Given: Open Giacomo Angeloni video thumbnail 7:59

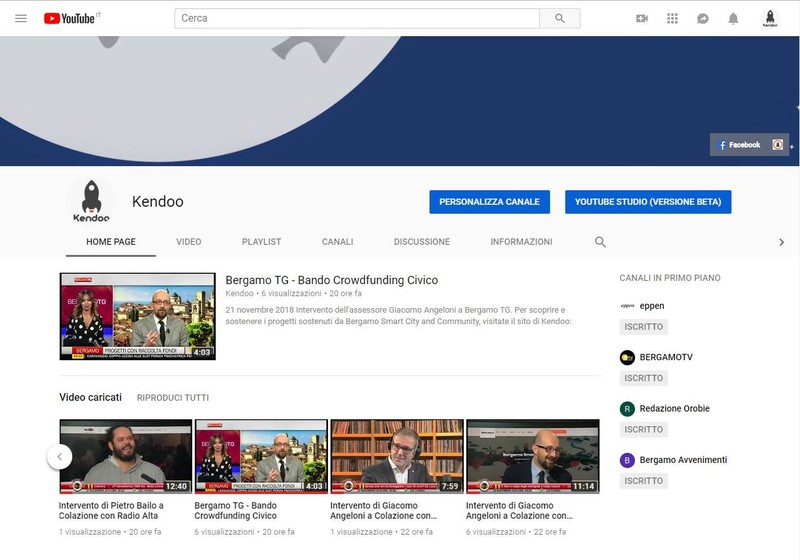Looking at the screenshot, I should click(x=397, y=456).
